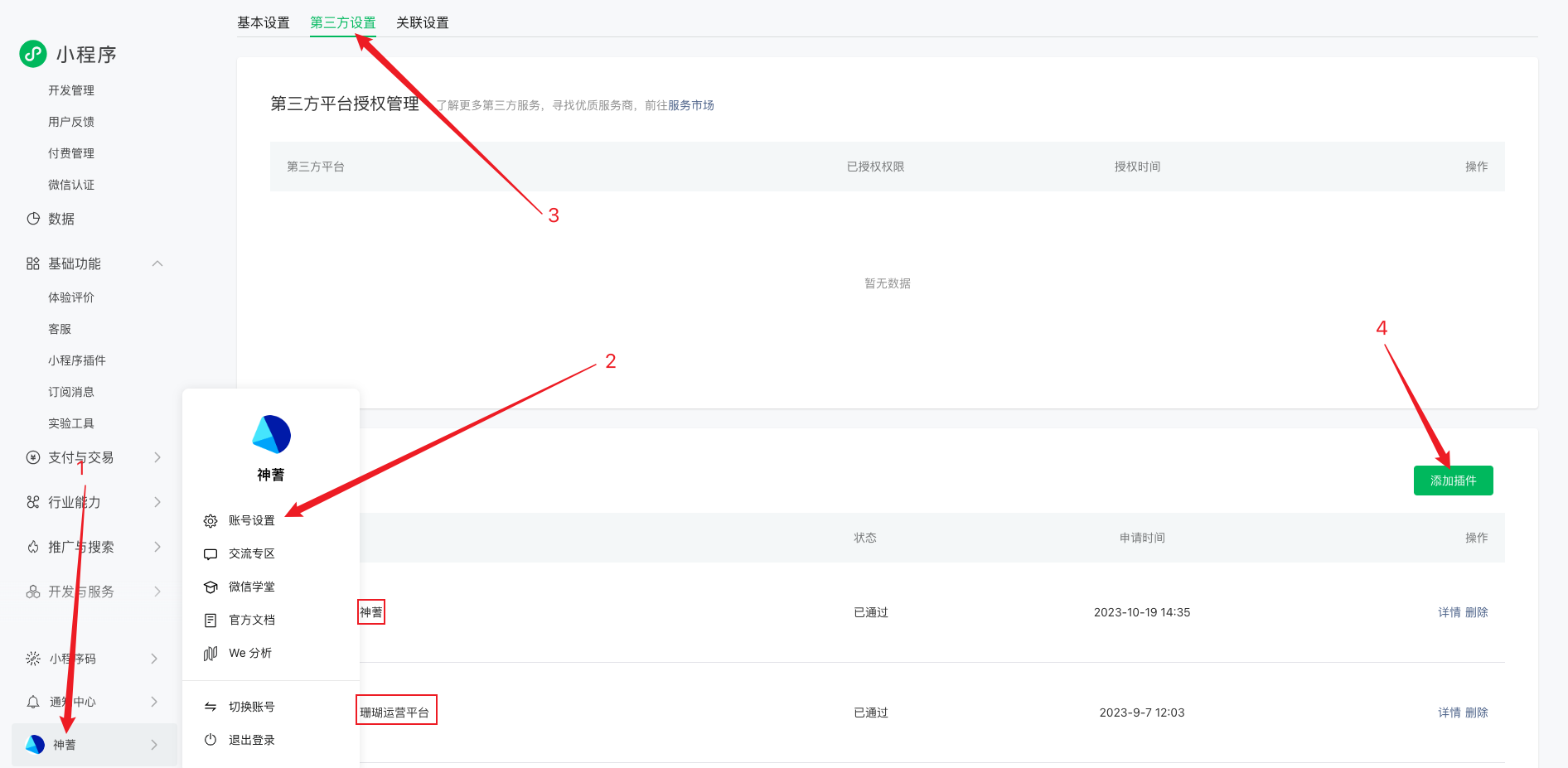Delete the 珊瑚运营平台 plugin entry

[x=1477, y=712]
